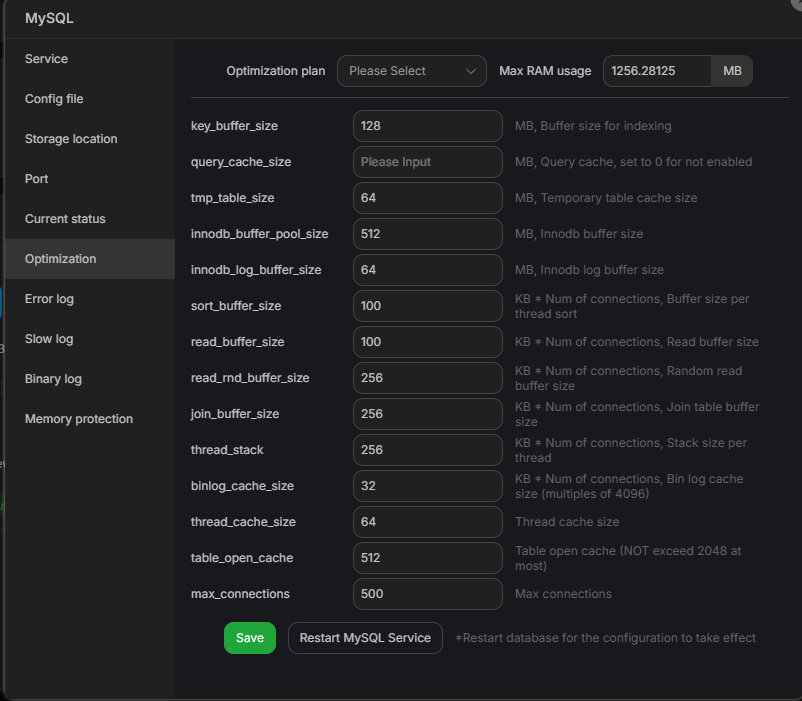Open Memory protection settings
Viewport: 802px width, 701px height.
point(79,419)
